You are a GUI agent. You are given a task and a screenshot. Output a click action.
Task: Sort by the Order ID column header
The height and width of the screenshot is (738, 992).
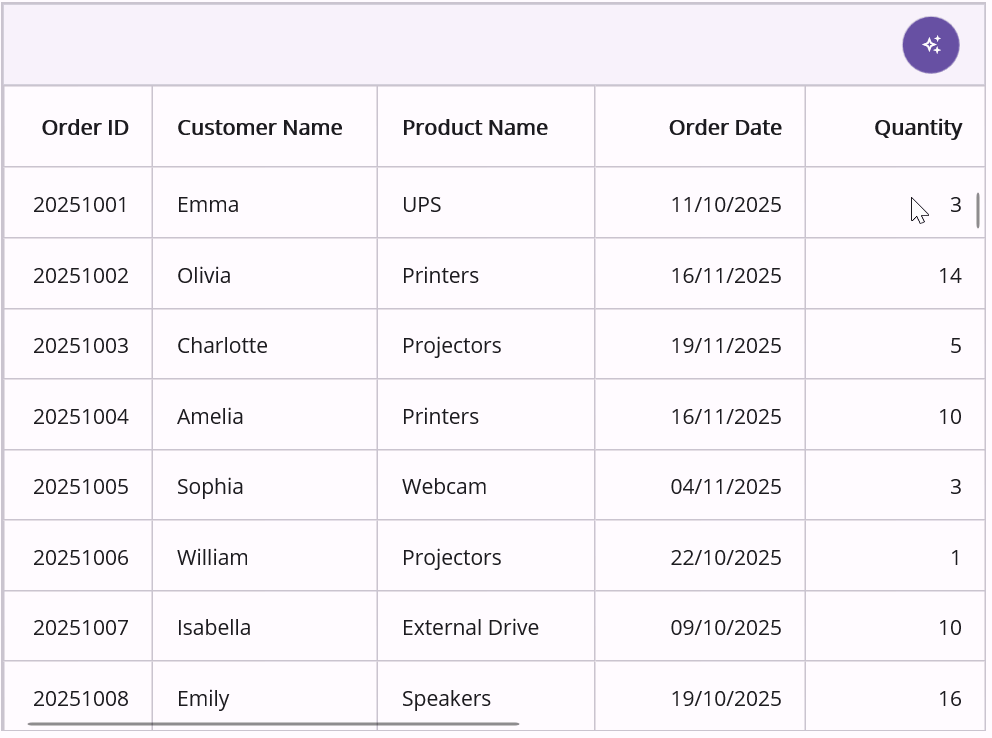[x=85, y=127]
